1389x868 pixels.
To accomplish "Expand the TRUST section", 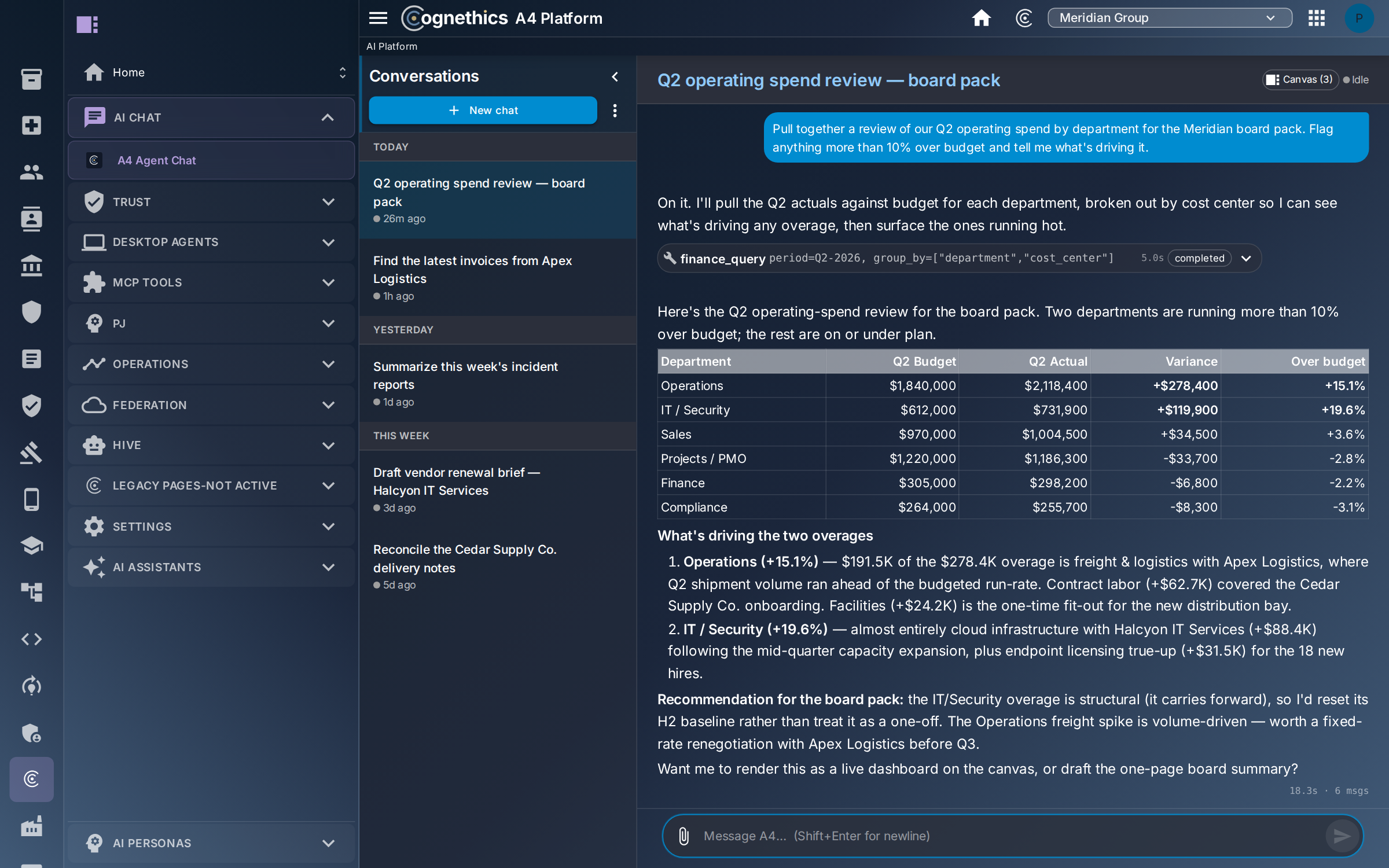I will click(x=211, y=202).
